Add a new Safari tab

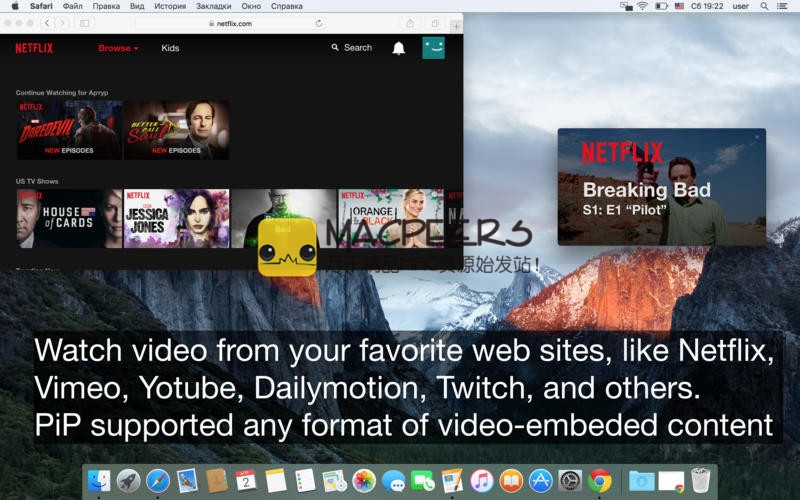[x=456, y=26]
